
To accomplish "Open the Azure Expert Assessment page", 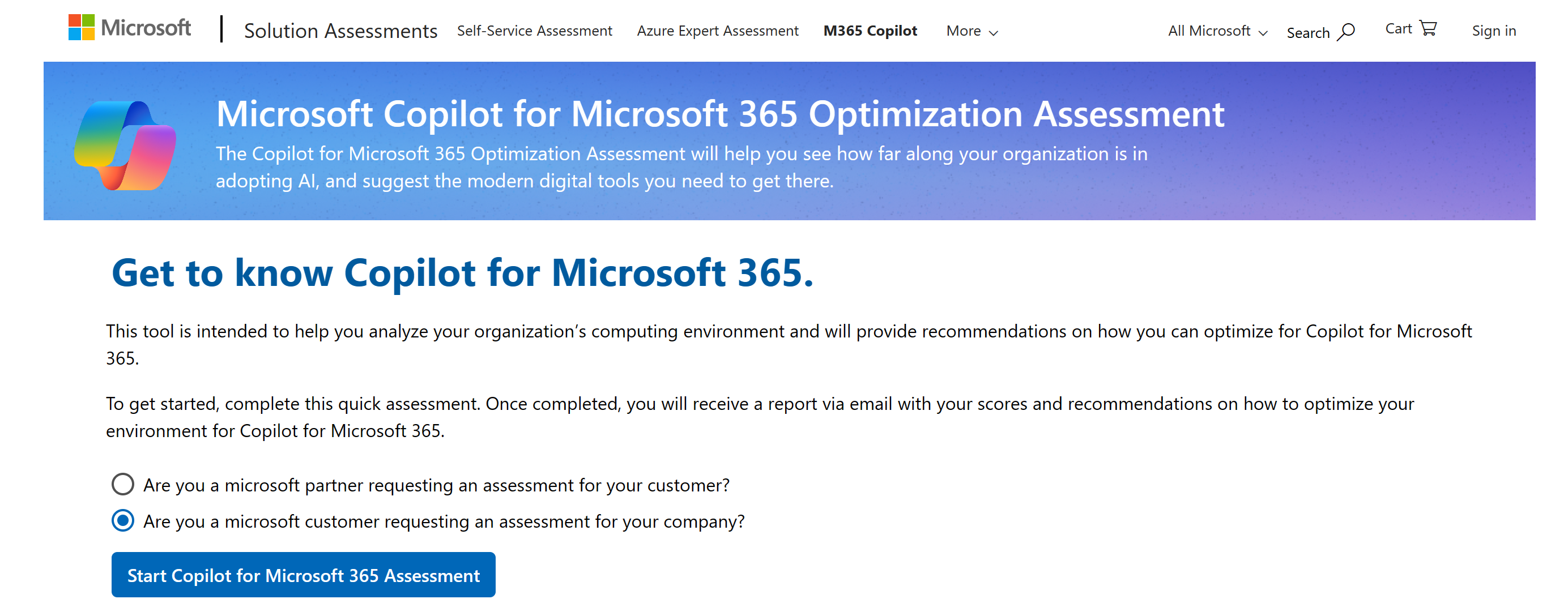I will point(717,31).
